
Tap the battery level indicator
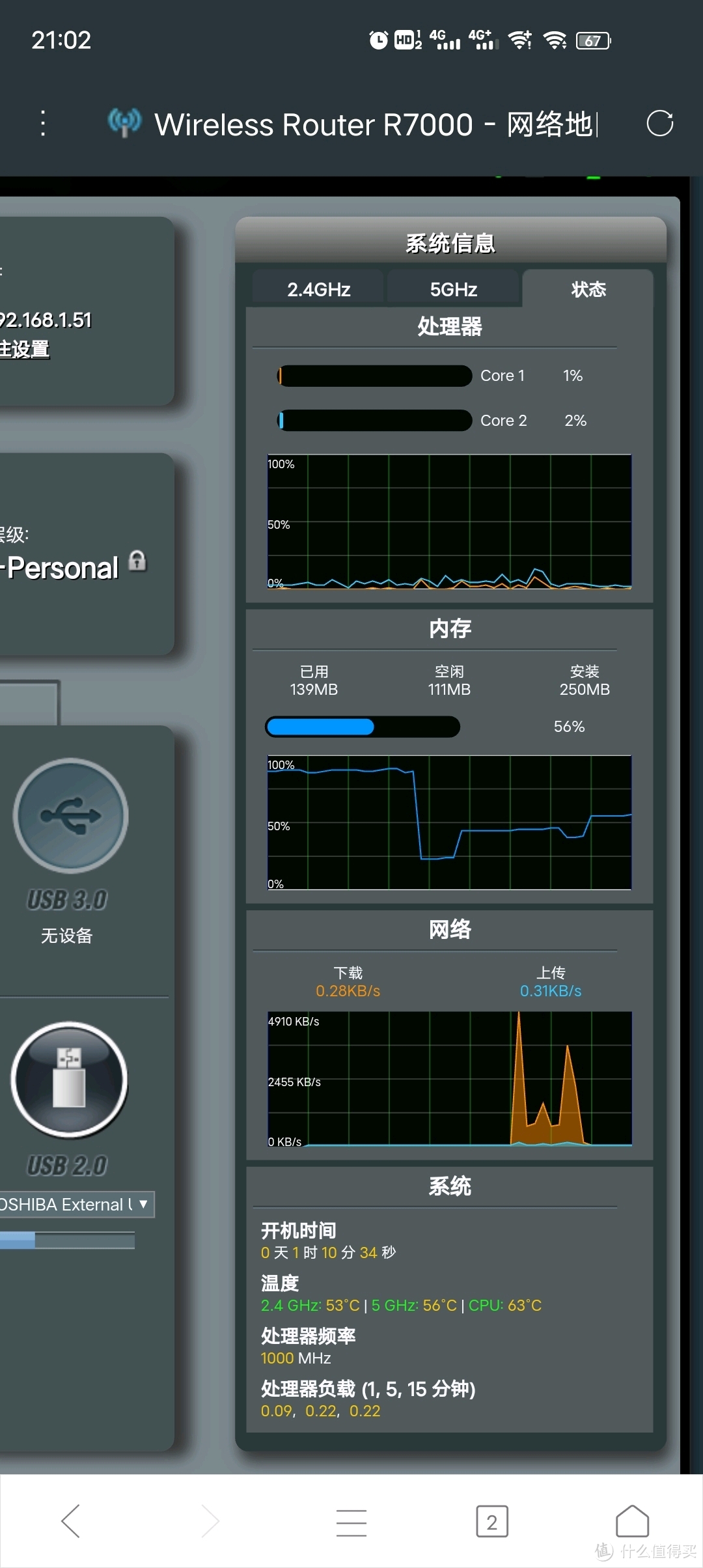(x=594, y=41)
